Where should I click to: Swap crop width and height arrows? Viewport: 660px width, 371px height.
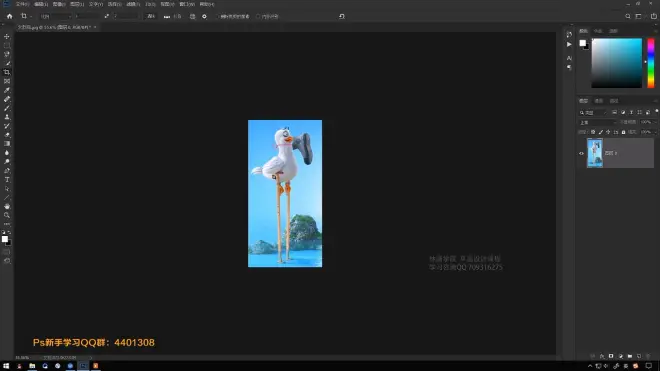(x=106, y=16)
